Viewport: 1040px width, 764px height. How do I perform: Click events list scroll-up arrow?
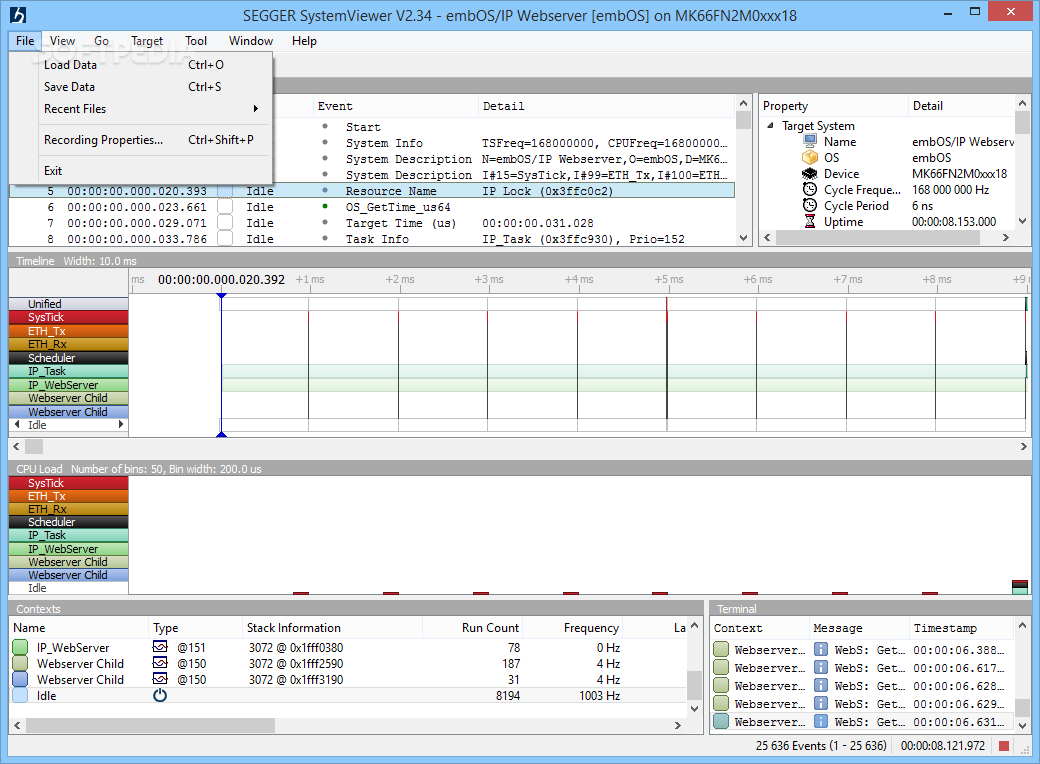(744, 103)
